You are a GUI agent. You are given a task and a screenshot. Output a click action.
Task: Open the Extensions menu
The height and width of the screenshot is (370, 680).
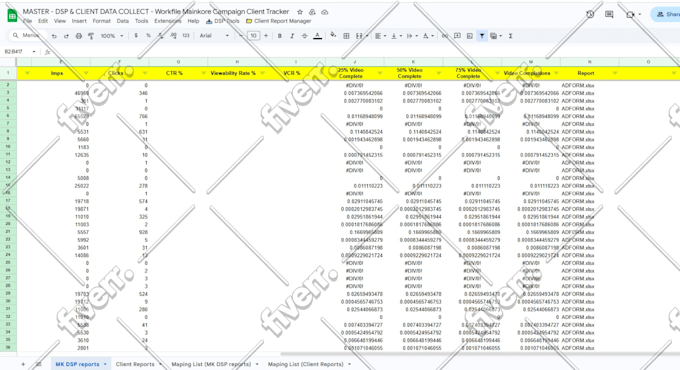[168, 21]
